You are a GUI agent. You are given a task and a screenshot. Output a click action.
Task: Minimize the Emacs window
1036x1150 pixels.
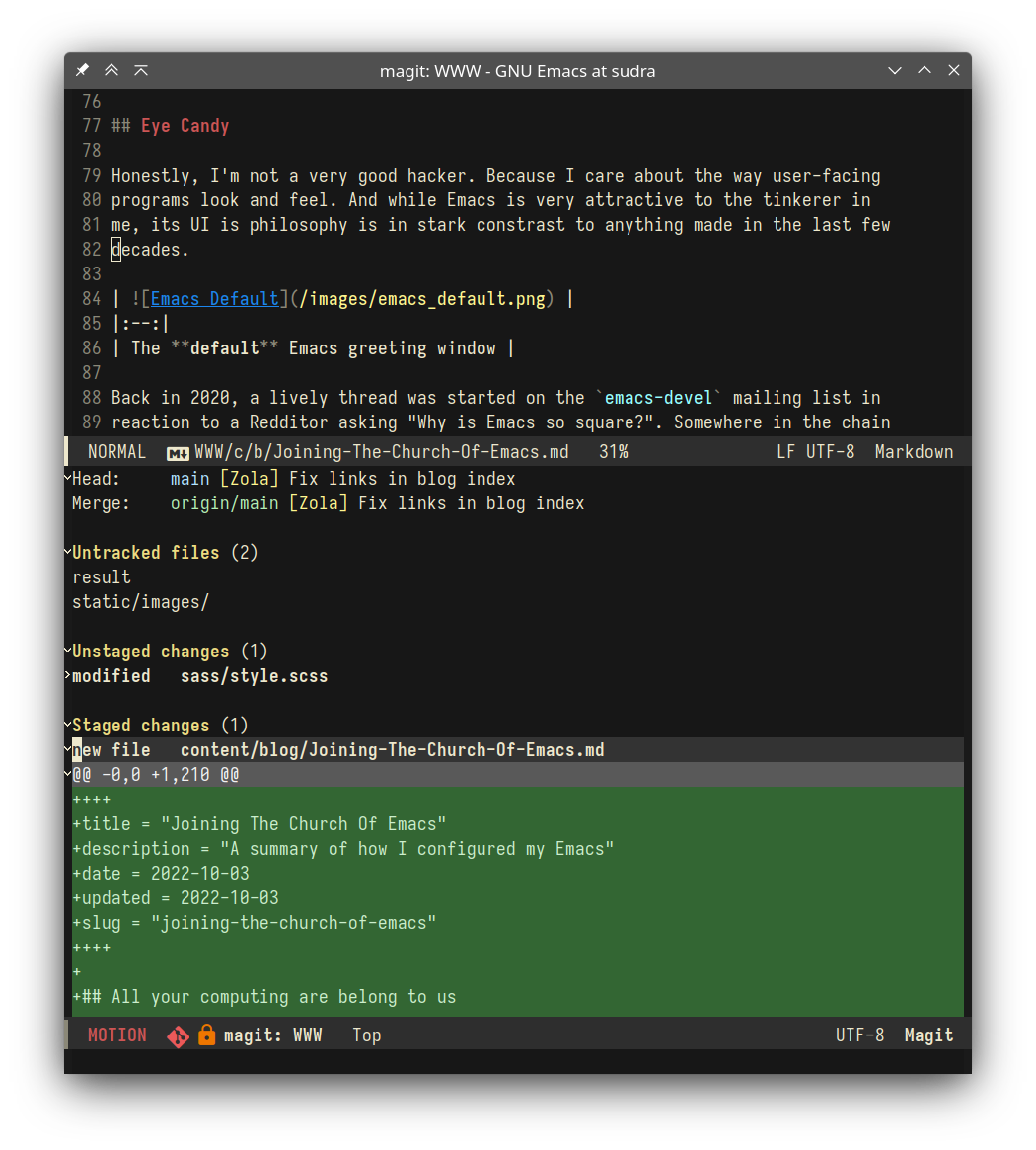895,70
